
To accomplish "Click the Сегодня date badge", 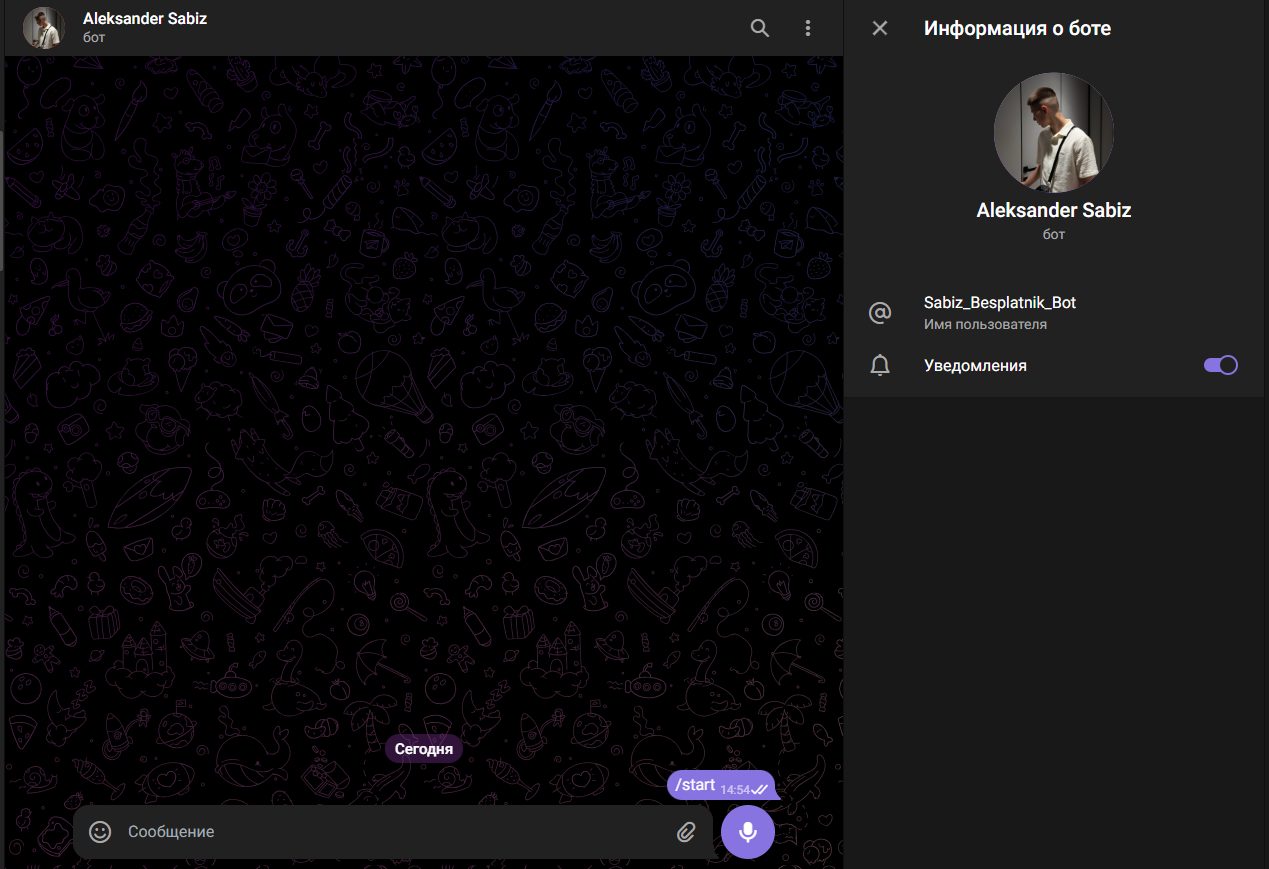I will coord(424,749).
